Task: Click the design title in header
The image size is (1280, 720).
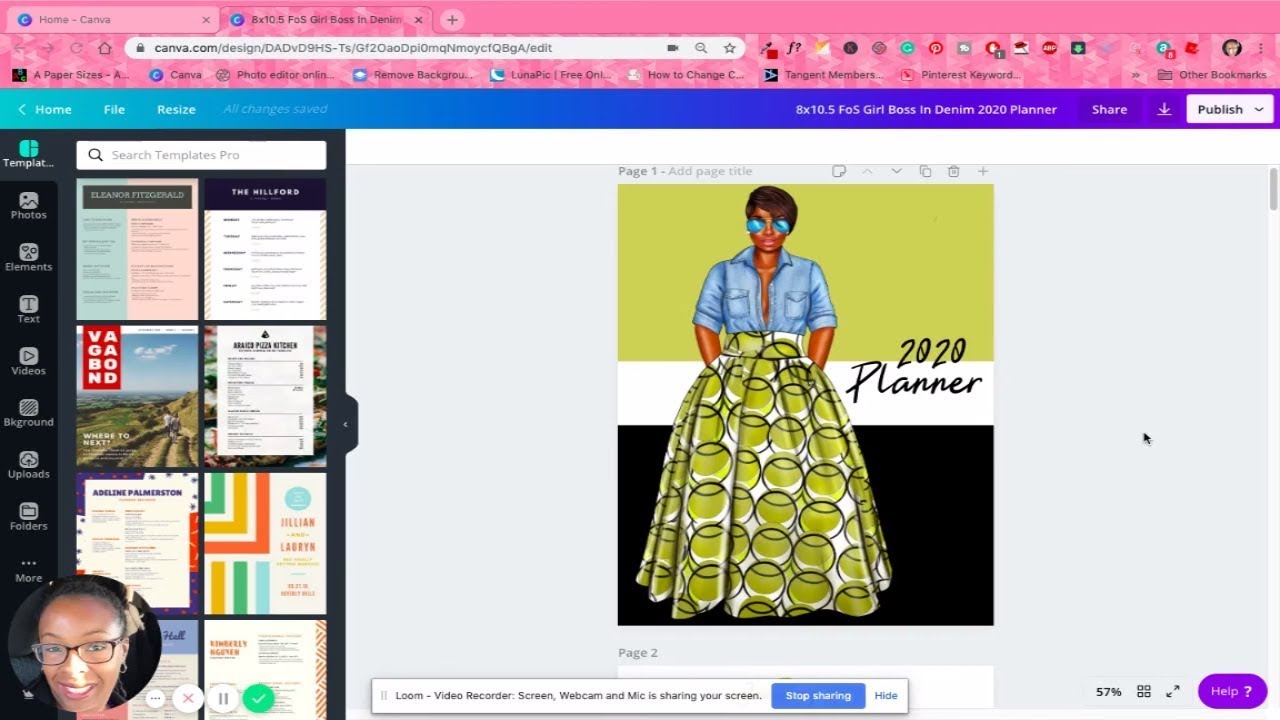Action: [x=926, y=109]
